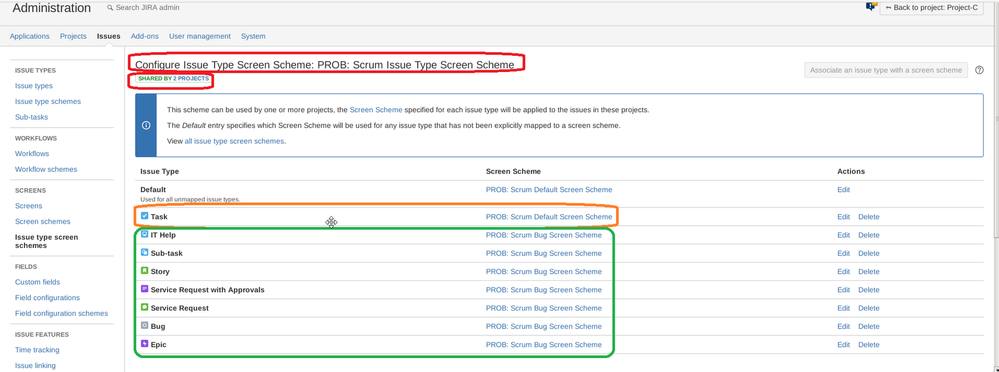Open the help question mark icon

(x=979, y=70)
